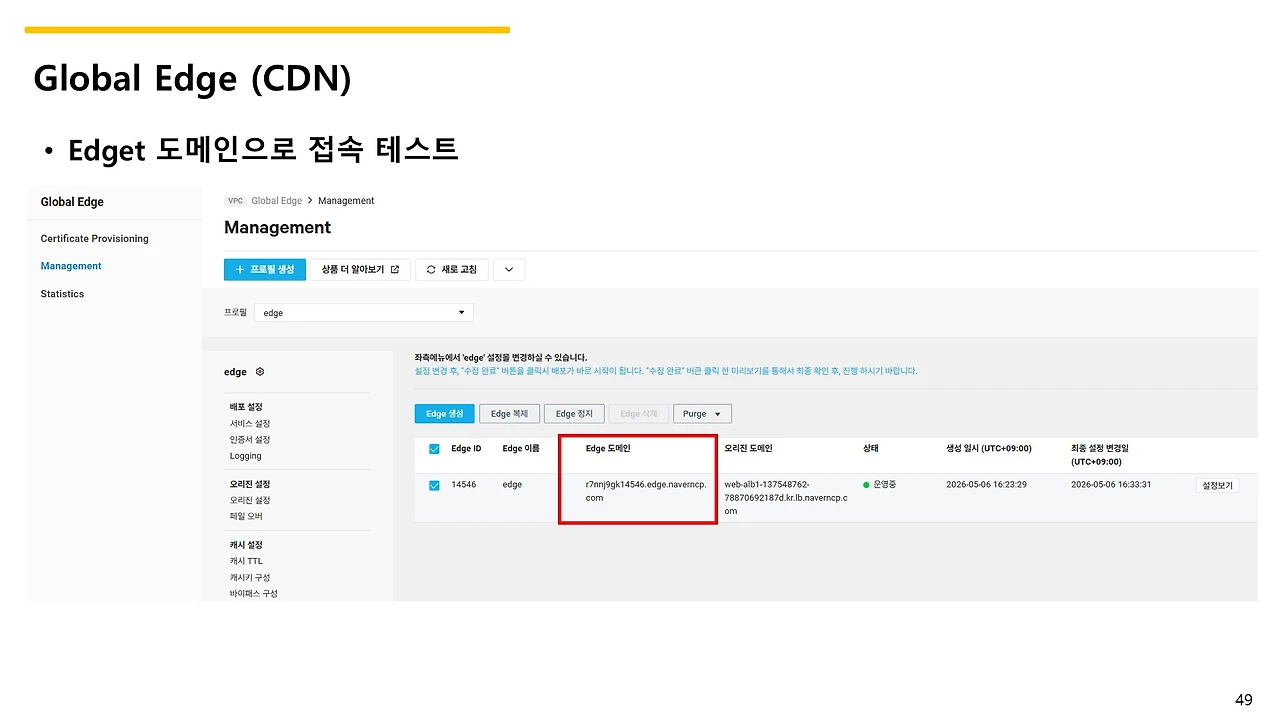This screenshot has height=720, width=1280.
Task: Click the green 운영중 status dot
Action: point(866,485)
